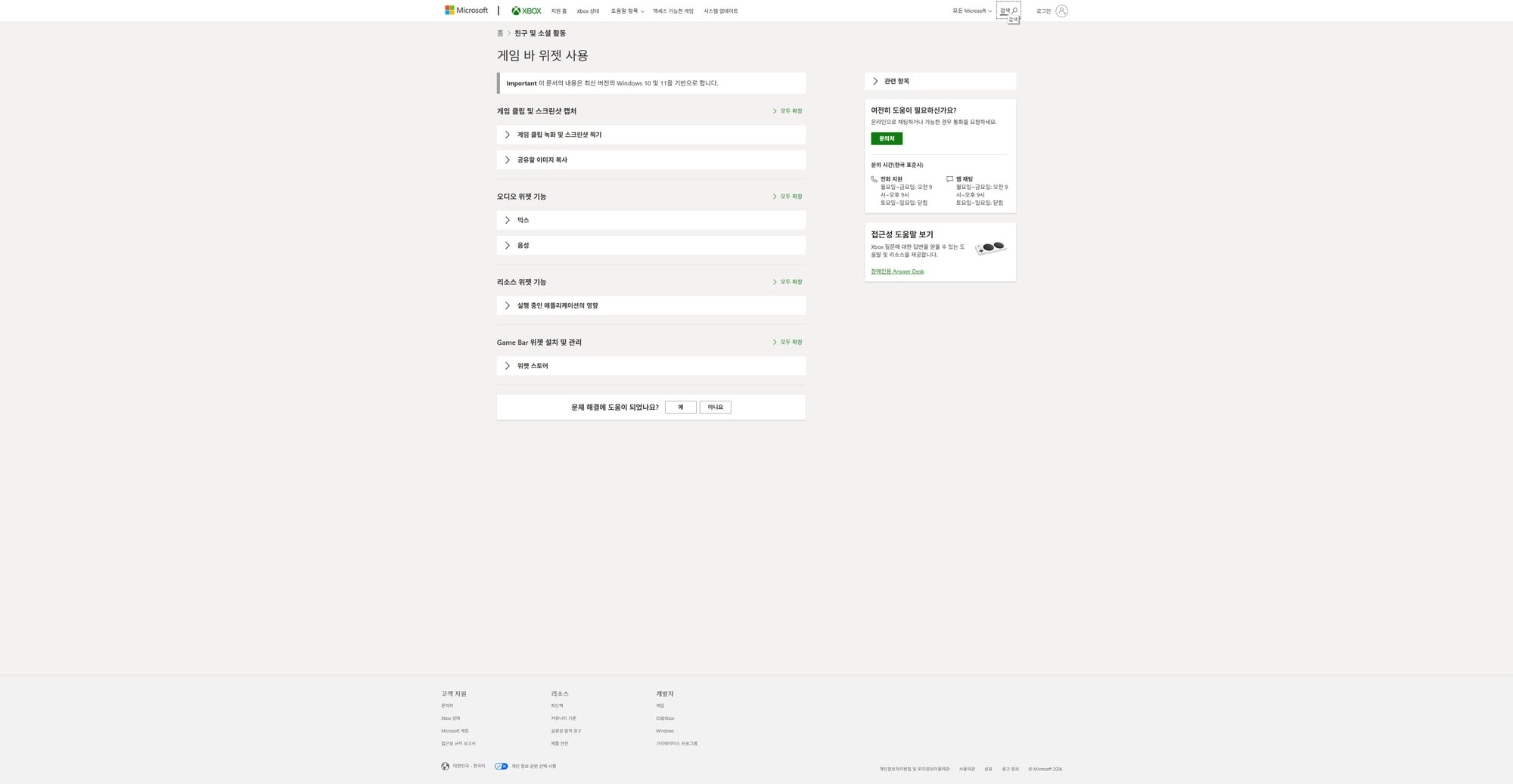This screenshot has height=784, width=1513.
Task: Click the 접근성 도움말 보기 heading
Action: tap(902, 235)
